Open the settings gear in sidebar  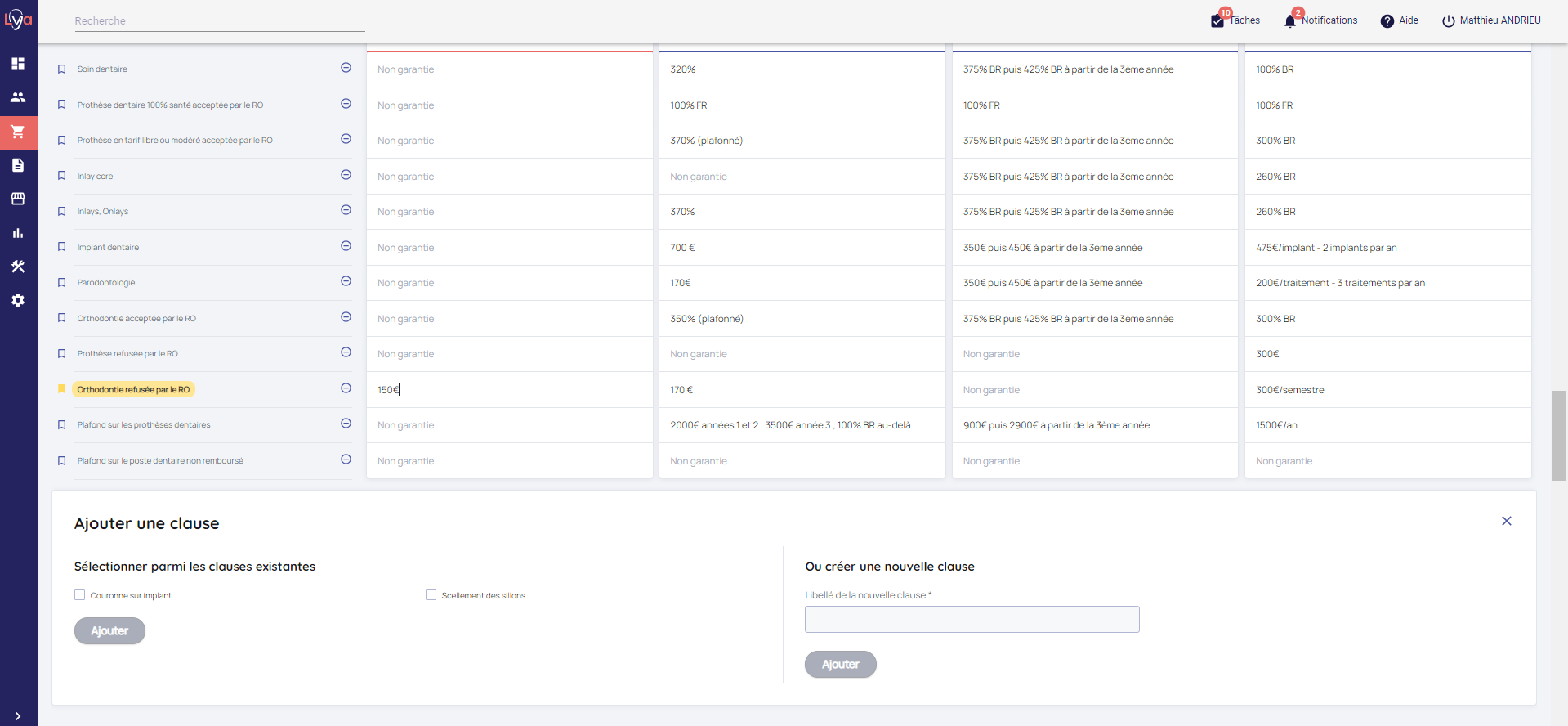[18, 300]
